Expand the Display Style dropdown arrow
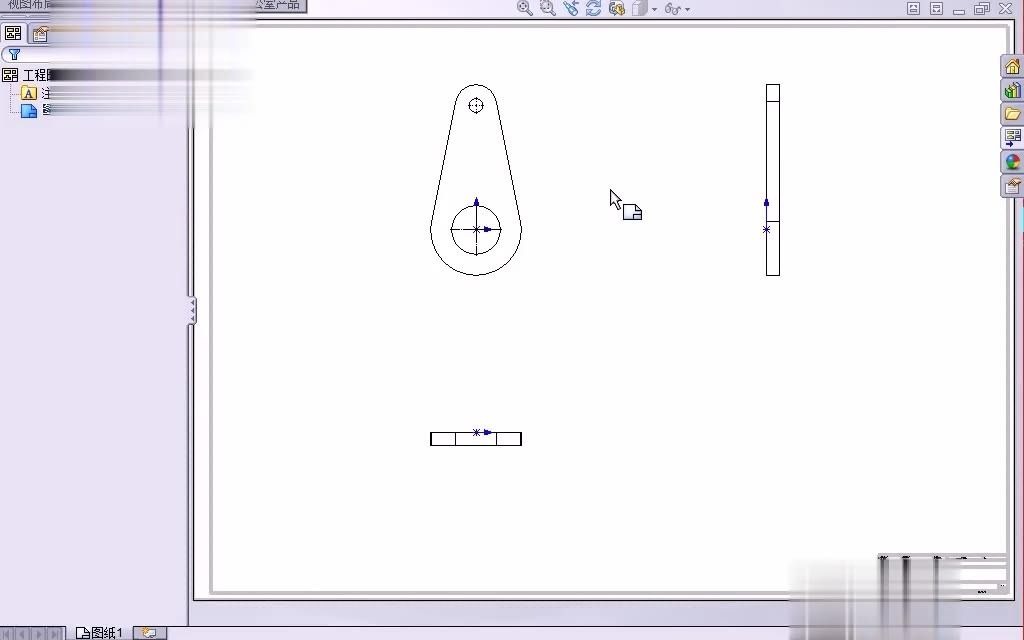1024x640 pixels. [655, 8]
